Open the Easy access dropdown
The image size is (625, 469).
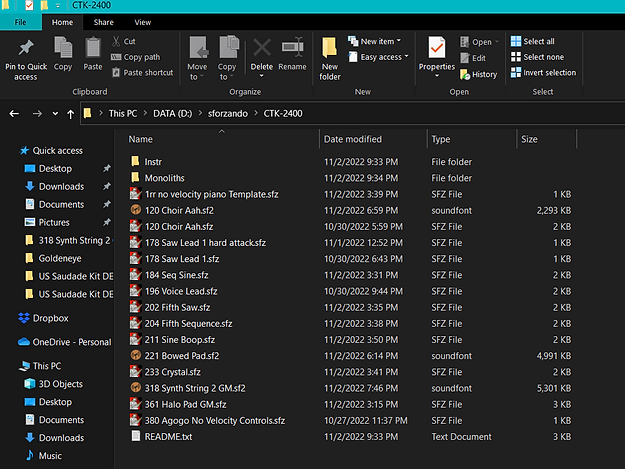click(x=379, y=57)
